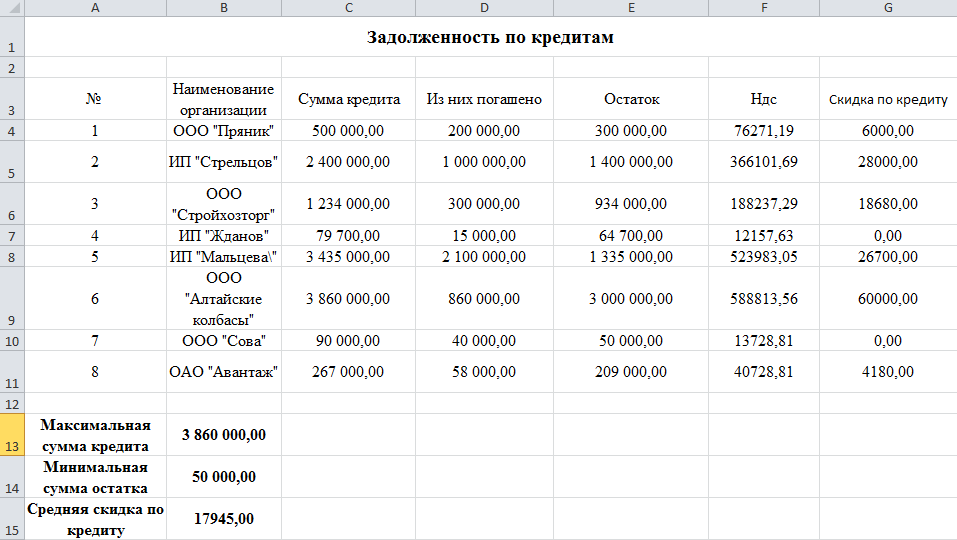This screenshot has height=540, width=957.
Task: Select row header 9
Action: [12, 298]
